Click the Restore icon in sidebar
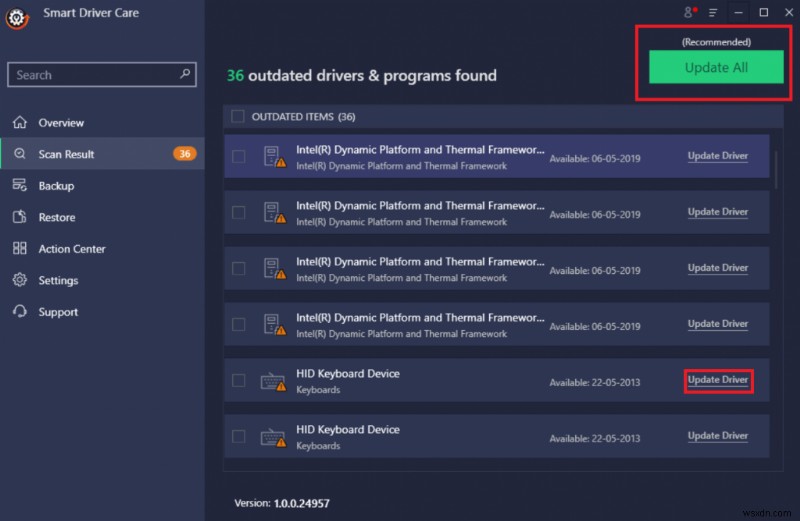The width and height of the screenshot is (800, 521). point(20,217)
